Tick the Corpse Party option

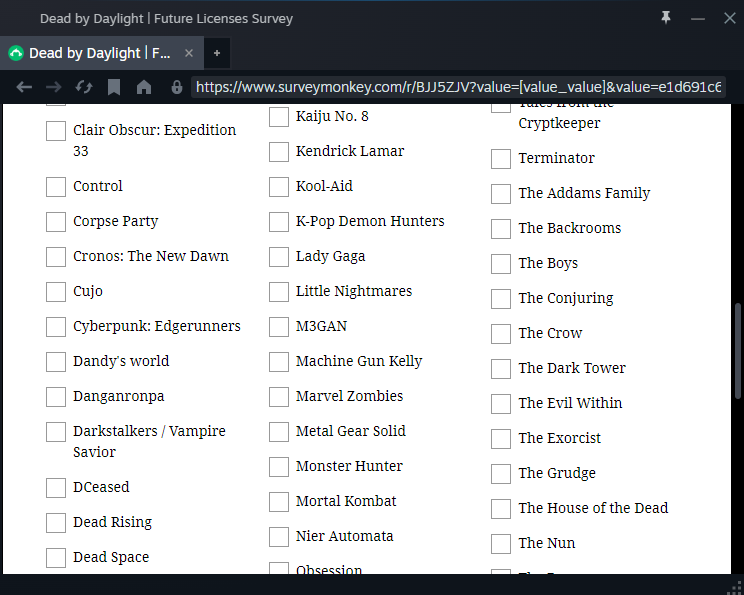pos(56,222)
